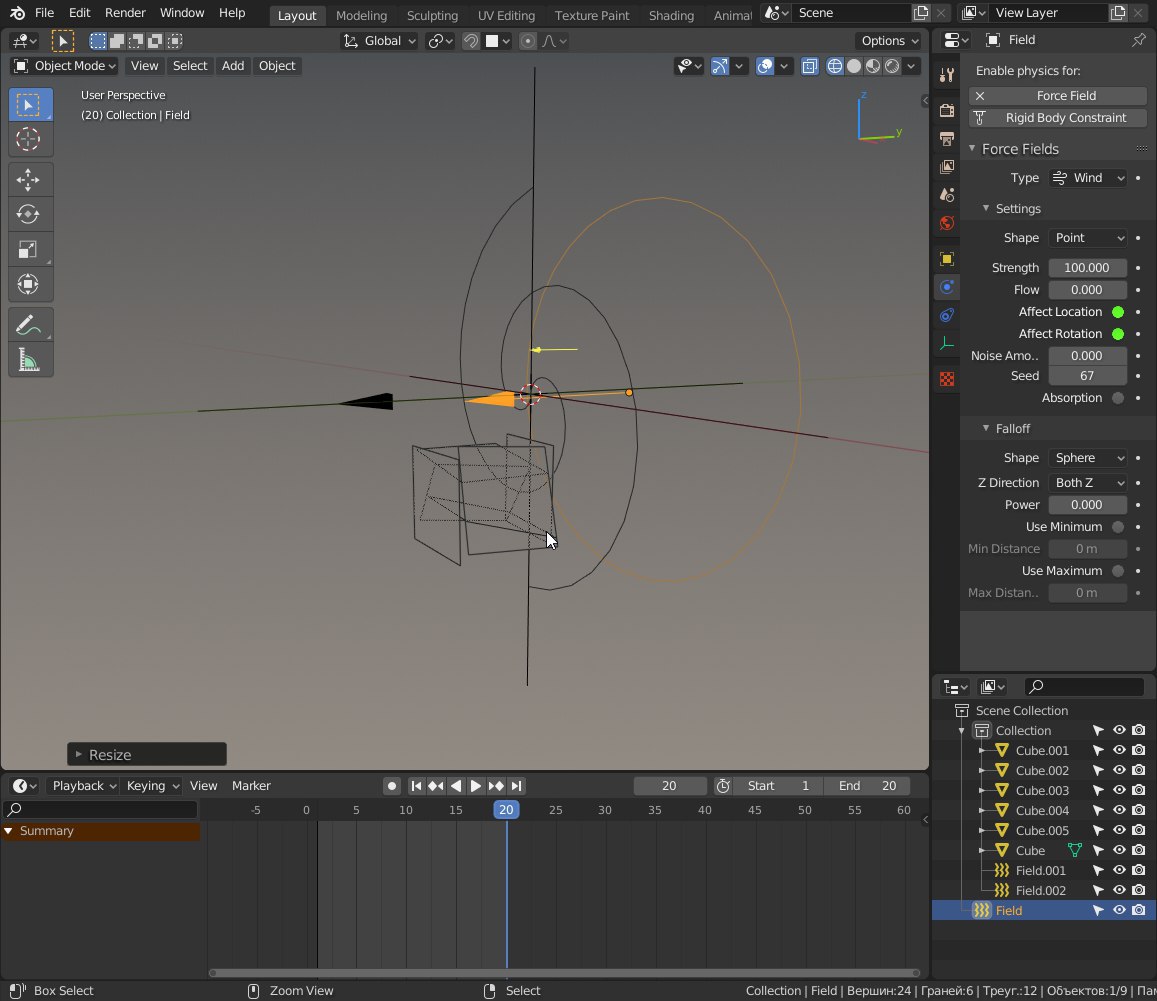1157x1001 pixels.
Task: Open the Physics properties tab icon
Action: tap(947, 287)
